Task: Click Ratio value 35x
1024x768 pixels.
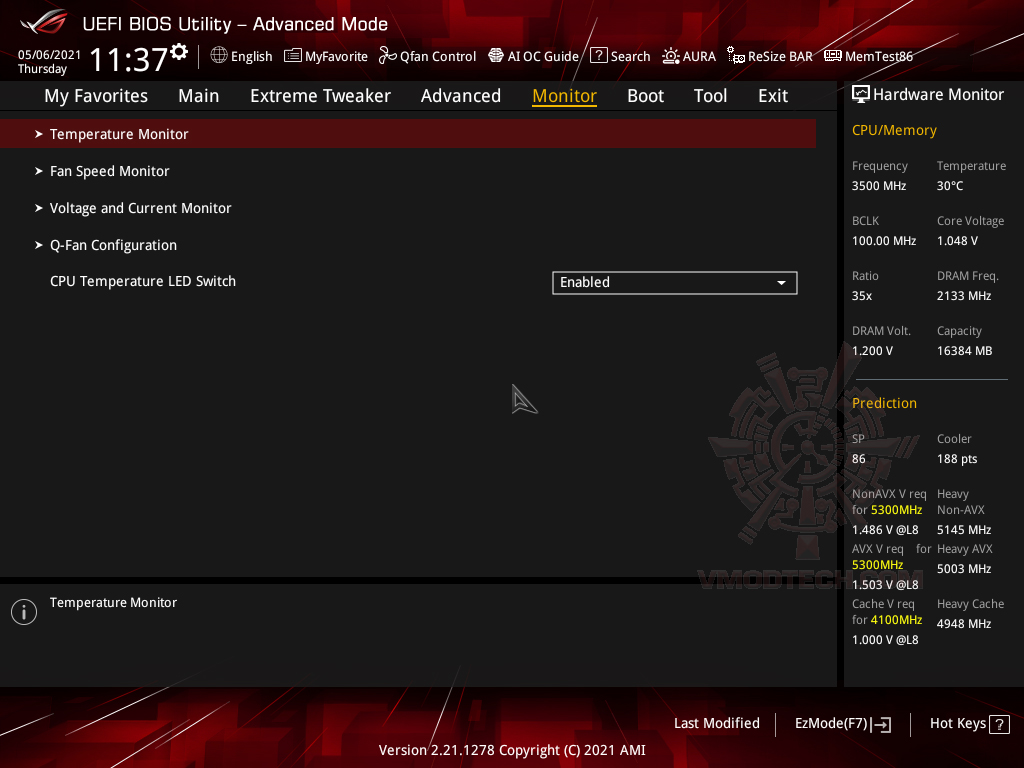Action: point(861,296)
